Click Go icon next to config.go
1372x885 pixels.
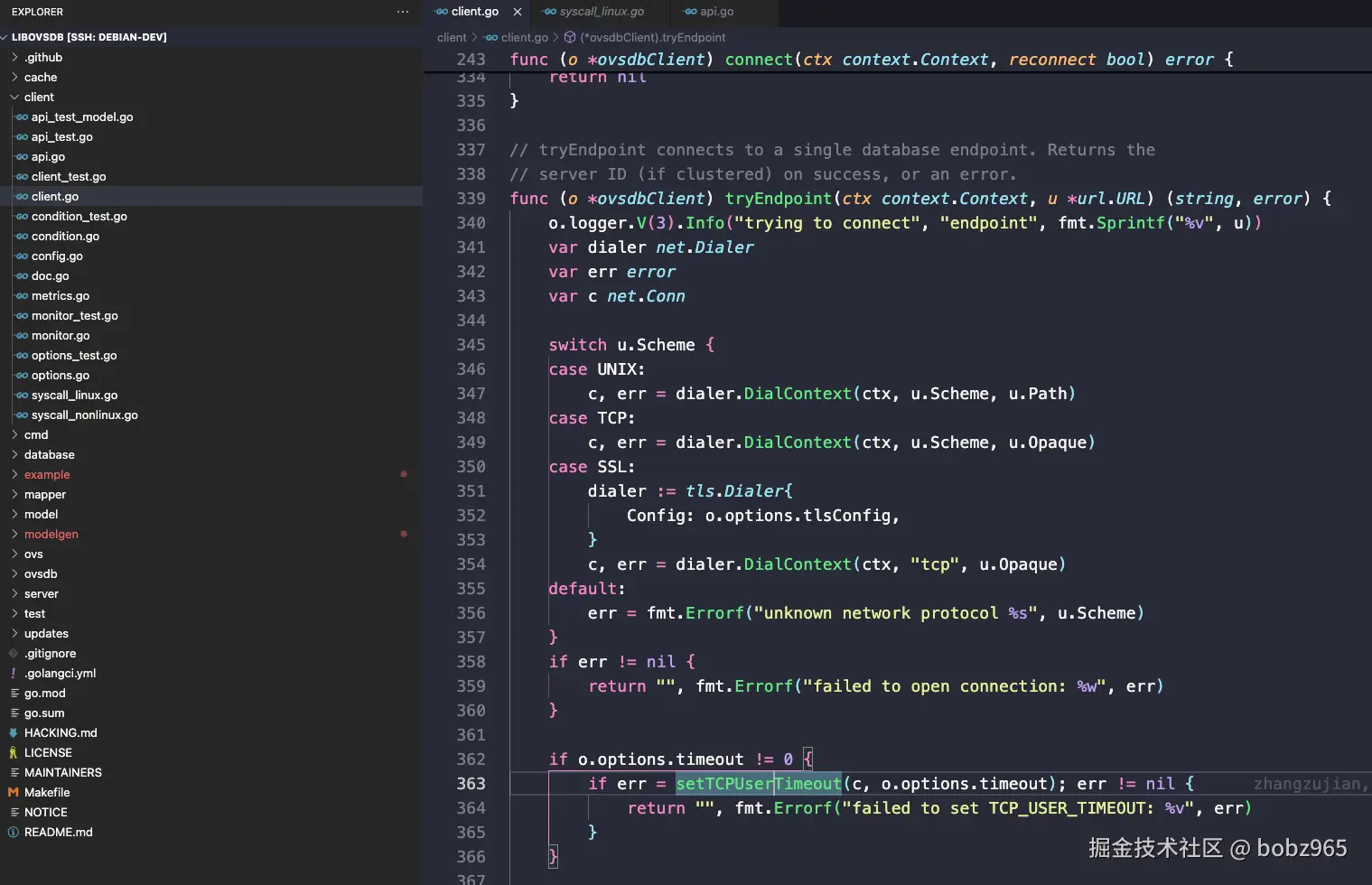22,256
